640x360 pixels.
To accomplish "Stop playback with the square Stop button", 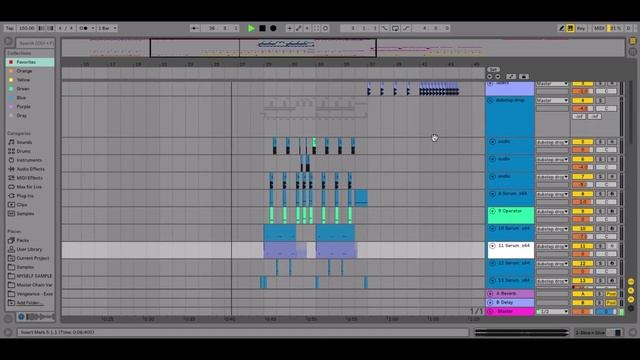I will (262, 28).
